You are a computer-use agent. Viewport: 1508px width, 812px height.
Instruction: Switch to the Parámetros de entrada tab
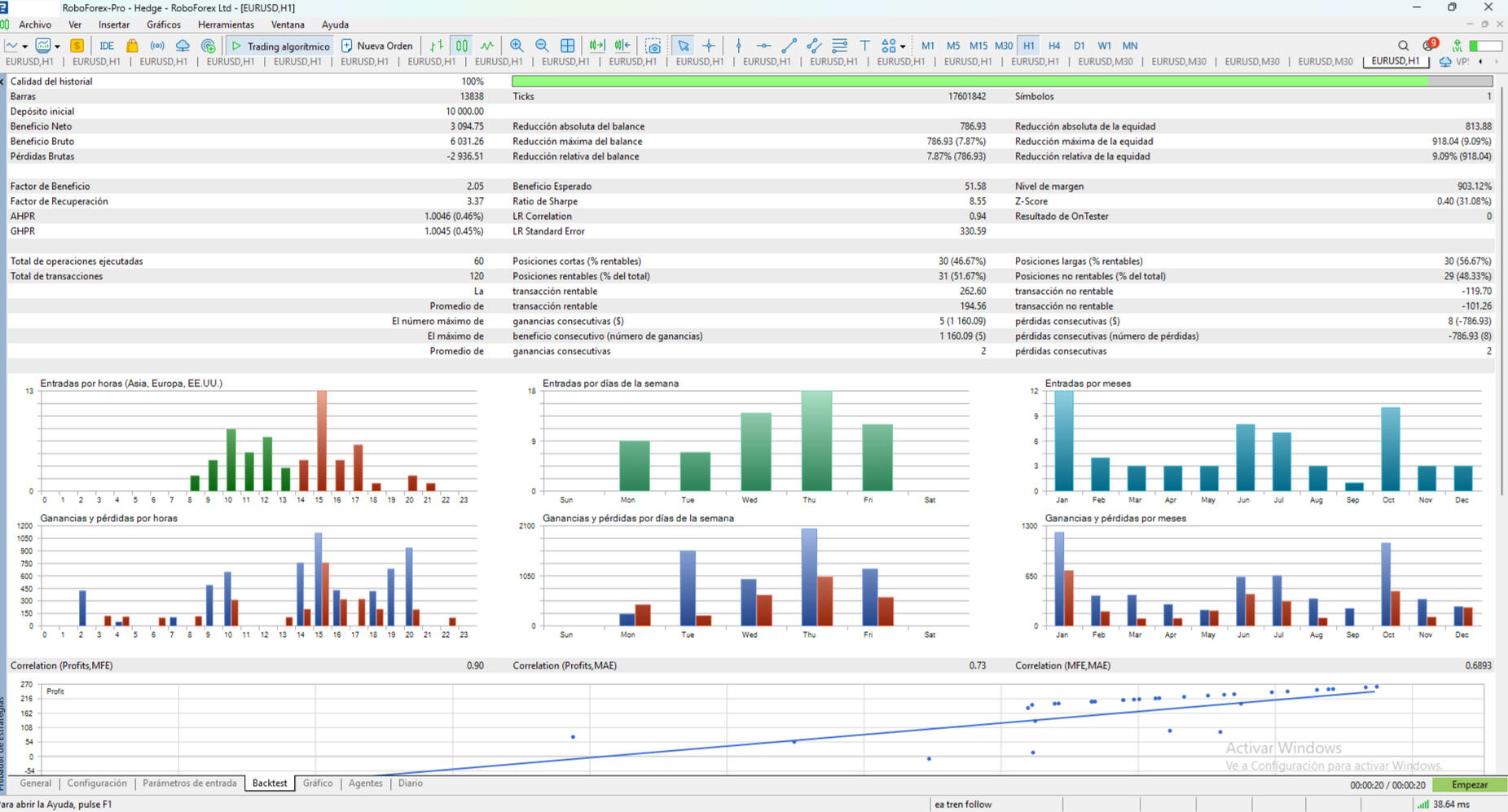[189, 783]
